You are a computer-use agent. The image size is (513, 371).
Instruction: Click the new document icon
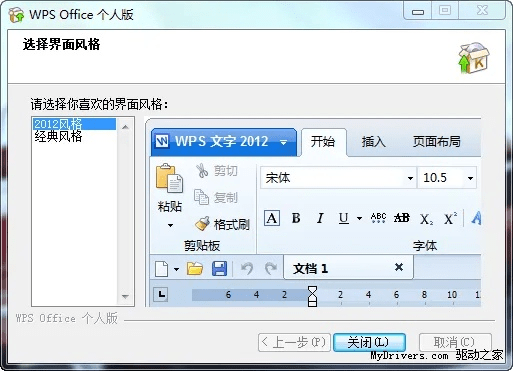click(x=162, y=268)
